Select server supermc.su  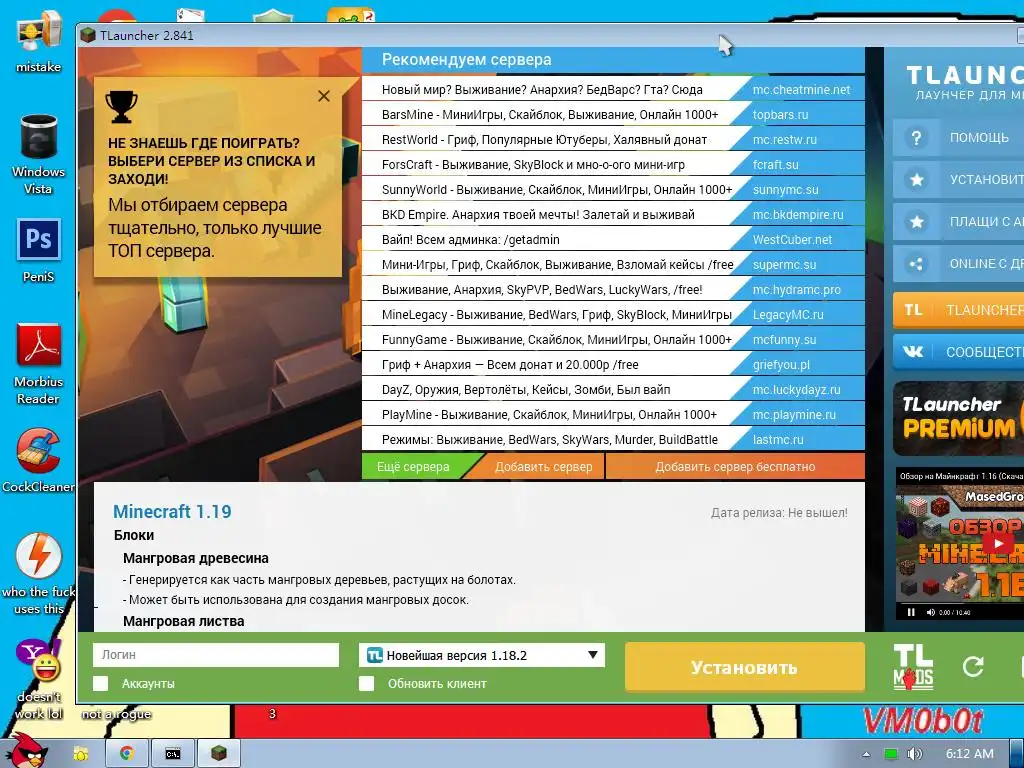point(784,265)
